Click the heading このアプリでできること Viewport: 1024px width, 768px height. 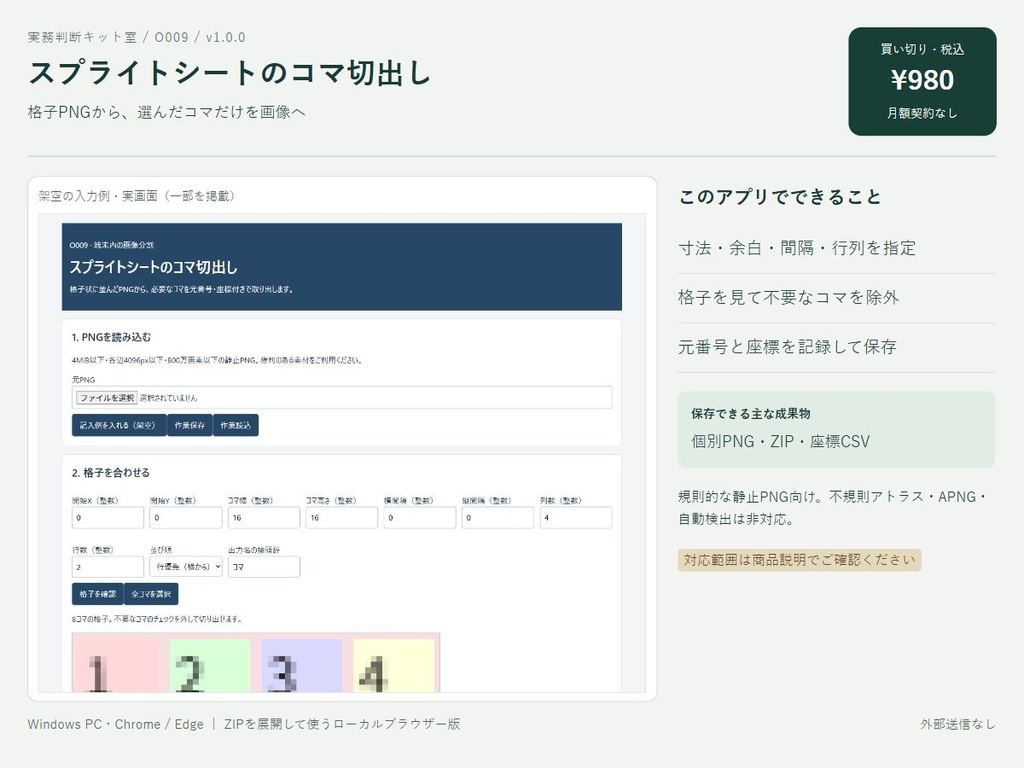coord(780,197)
